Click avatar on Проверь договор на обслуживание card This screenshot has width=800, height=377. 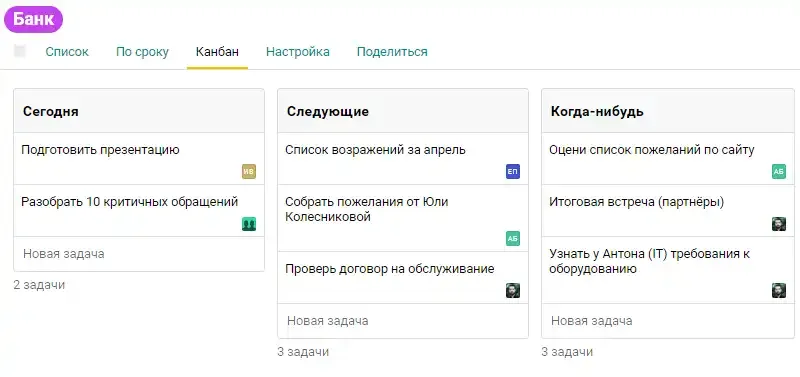tap(513, 291)
